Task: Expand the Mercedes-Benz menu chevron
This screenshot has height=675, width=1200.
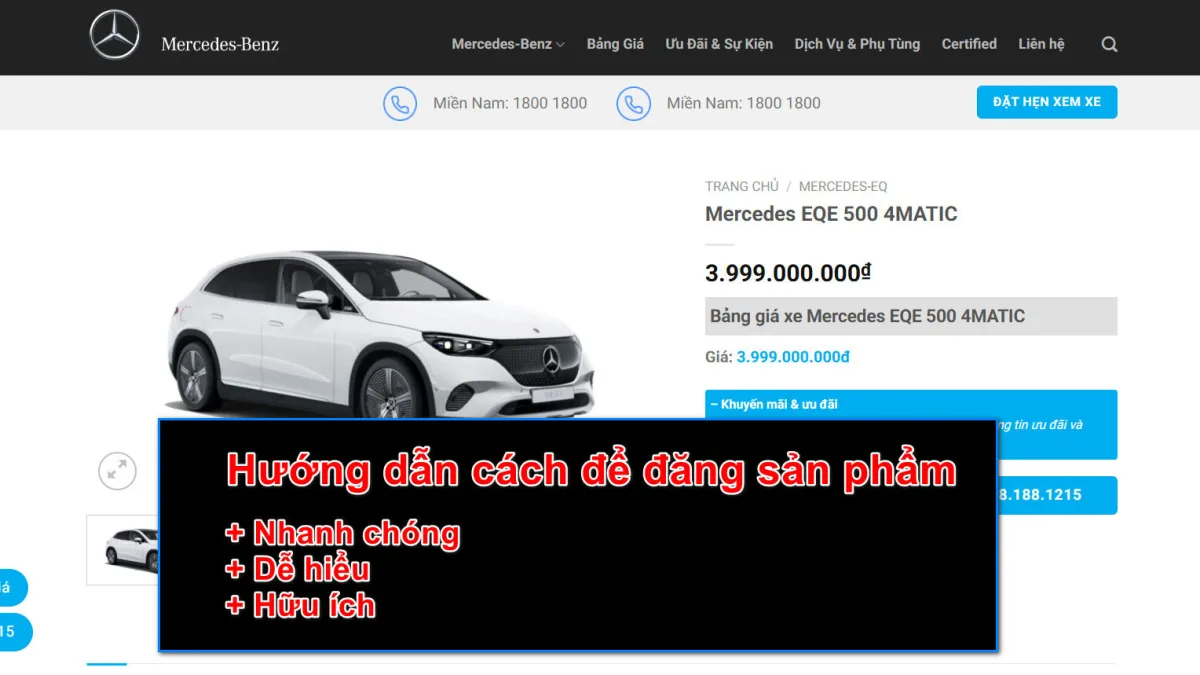Action: 561,45
